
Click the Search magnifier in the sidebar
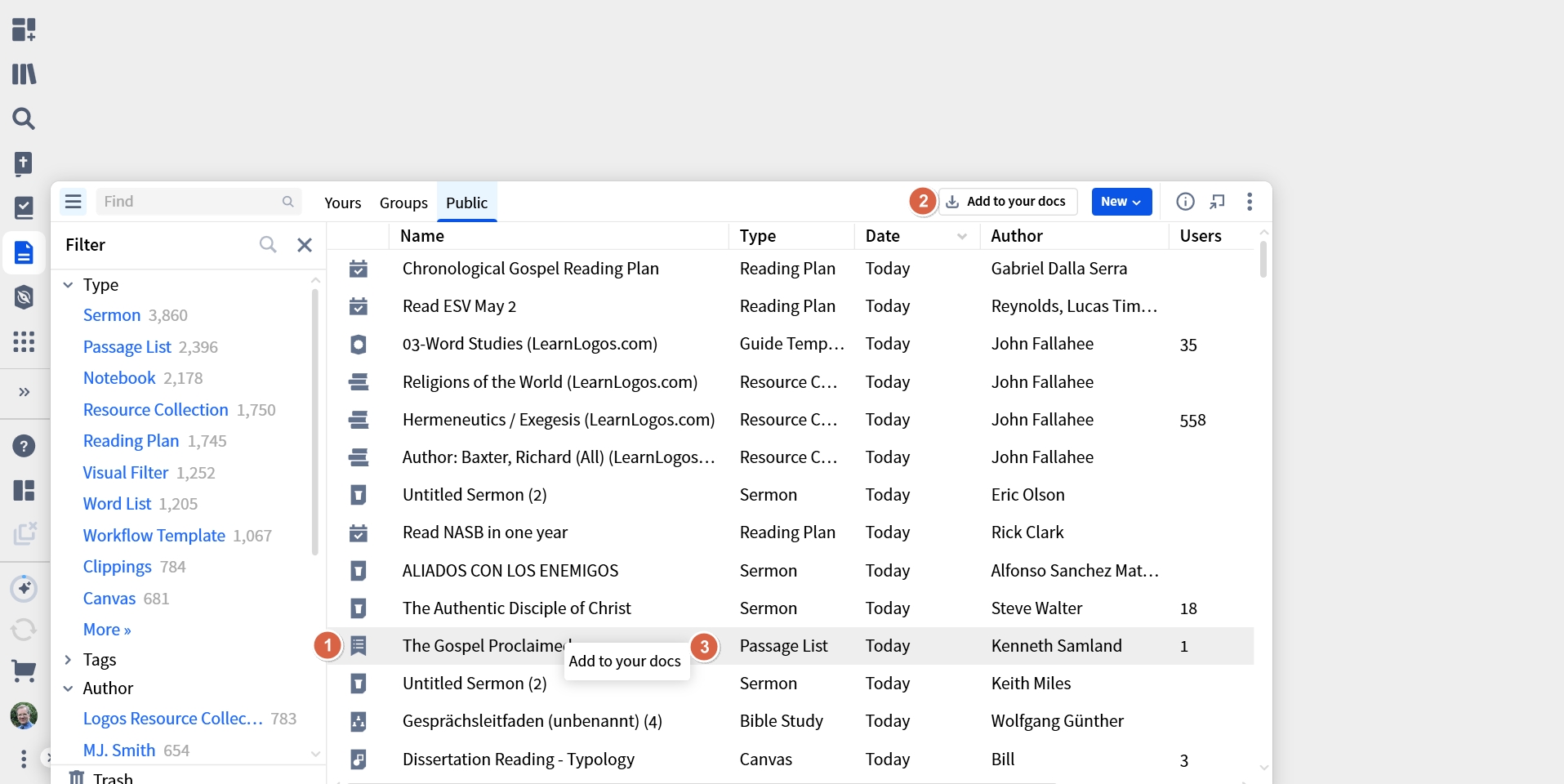[x=24, y=118]
